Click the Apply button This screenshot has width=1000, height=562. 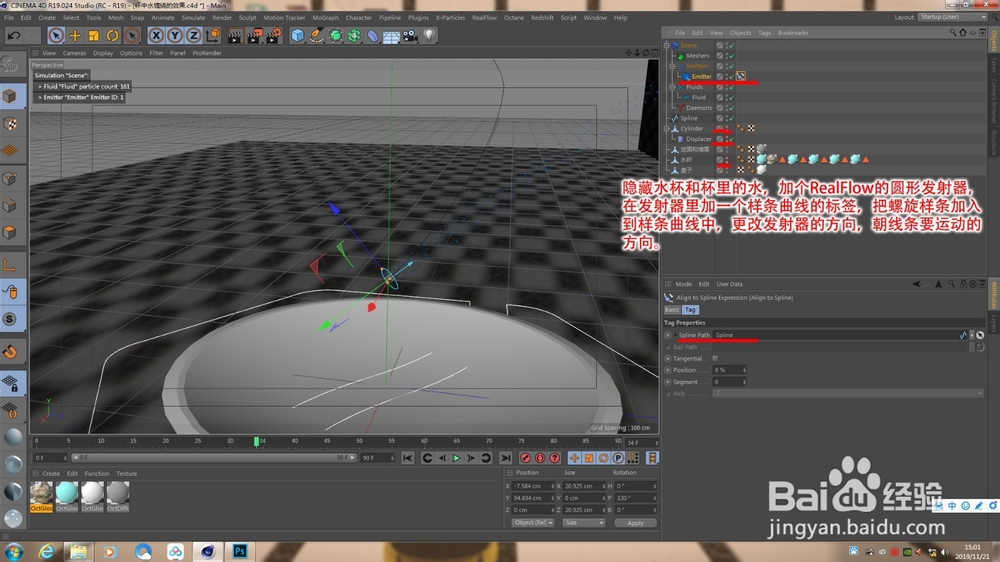(635, 523)
